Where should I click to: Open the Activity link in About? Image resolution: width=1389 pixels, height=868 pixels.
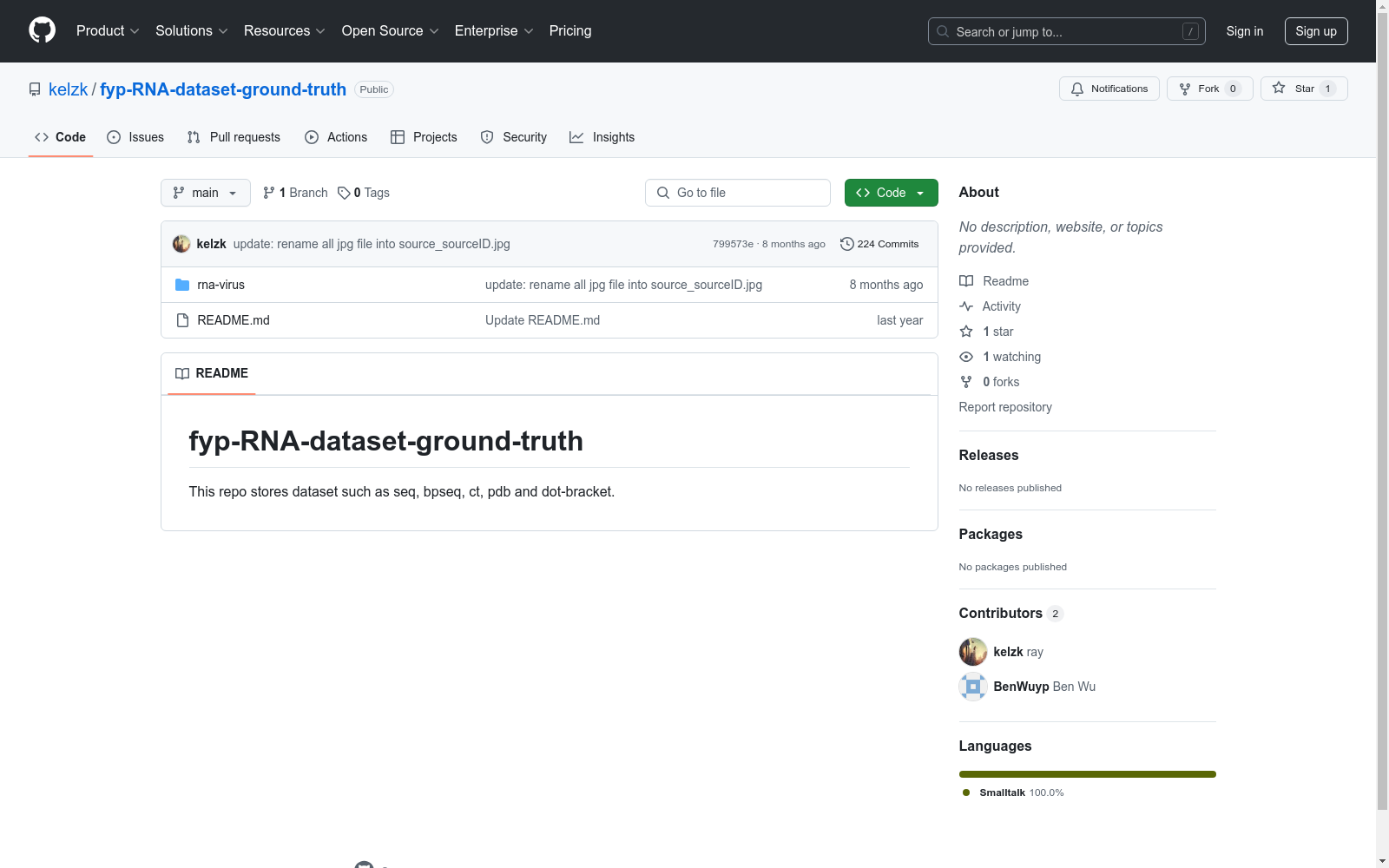pyautogui.click(x=991, y=306)
